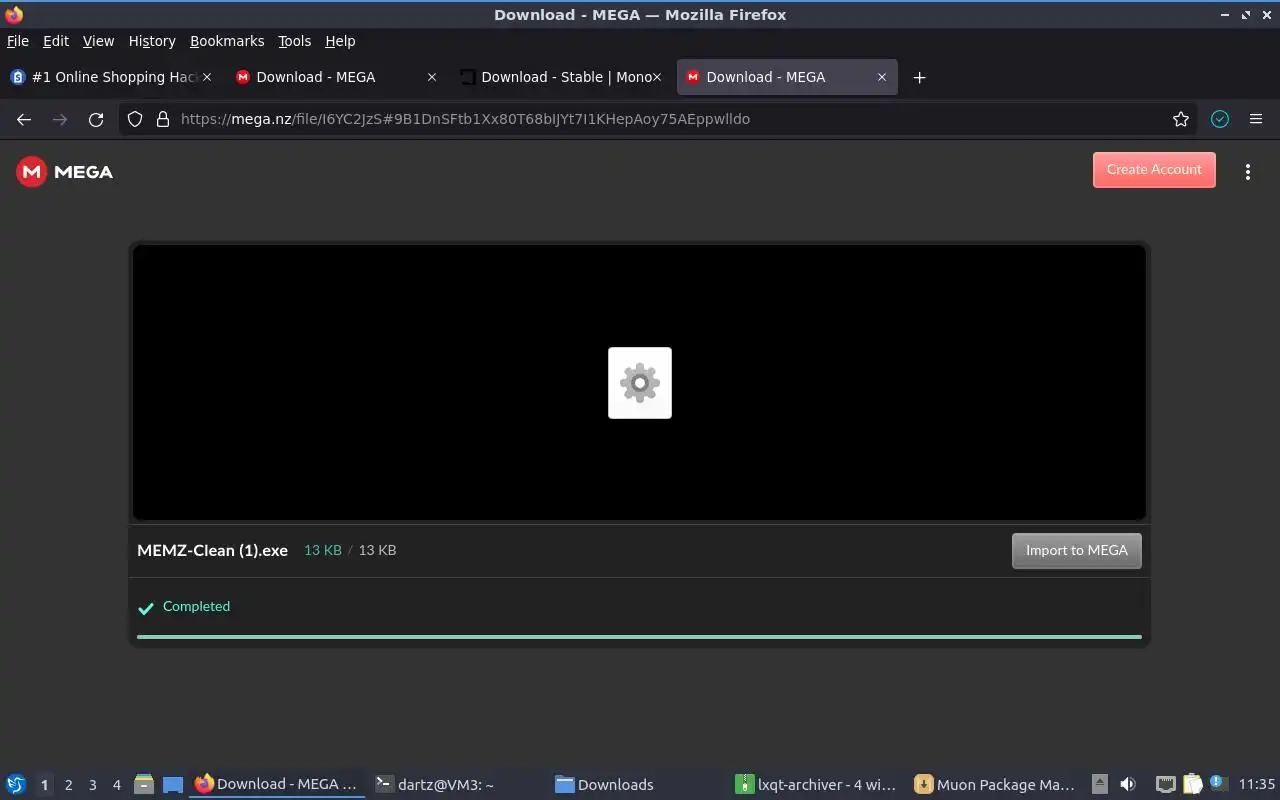1280x800 pixels.
Task: Minimize the Firefox window
Action: [x=1225, y=15]
